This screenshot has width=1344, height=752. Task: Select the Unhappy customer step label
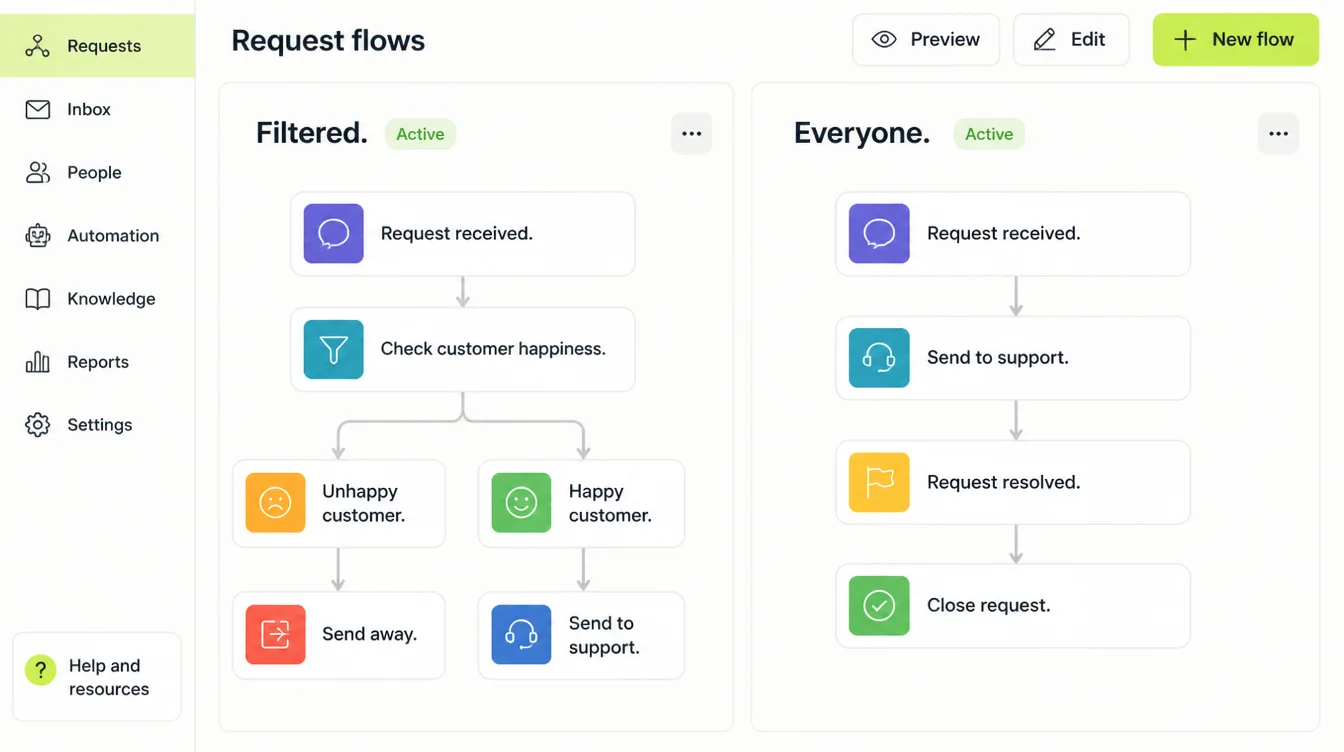pyautogui.click(x=364, y=503)
